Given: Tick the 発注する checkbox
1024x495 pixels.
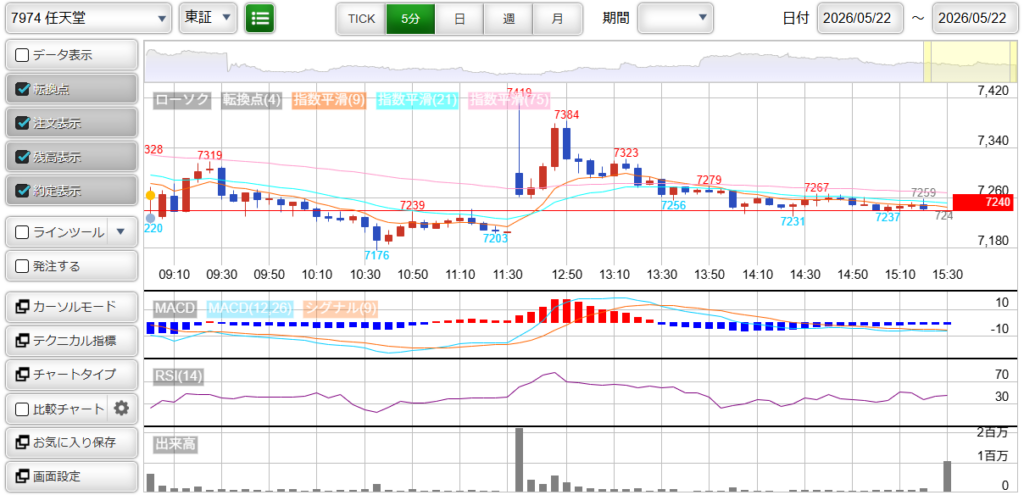Looking at the screenshot, I should click(x=22, y=266).
